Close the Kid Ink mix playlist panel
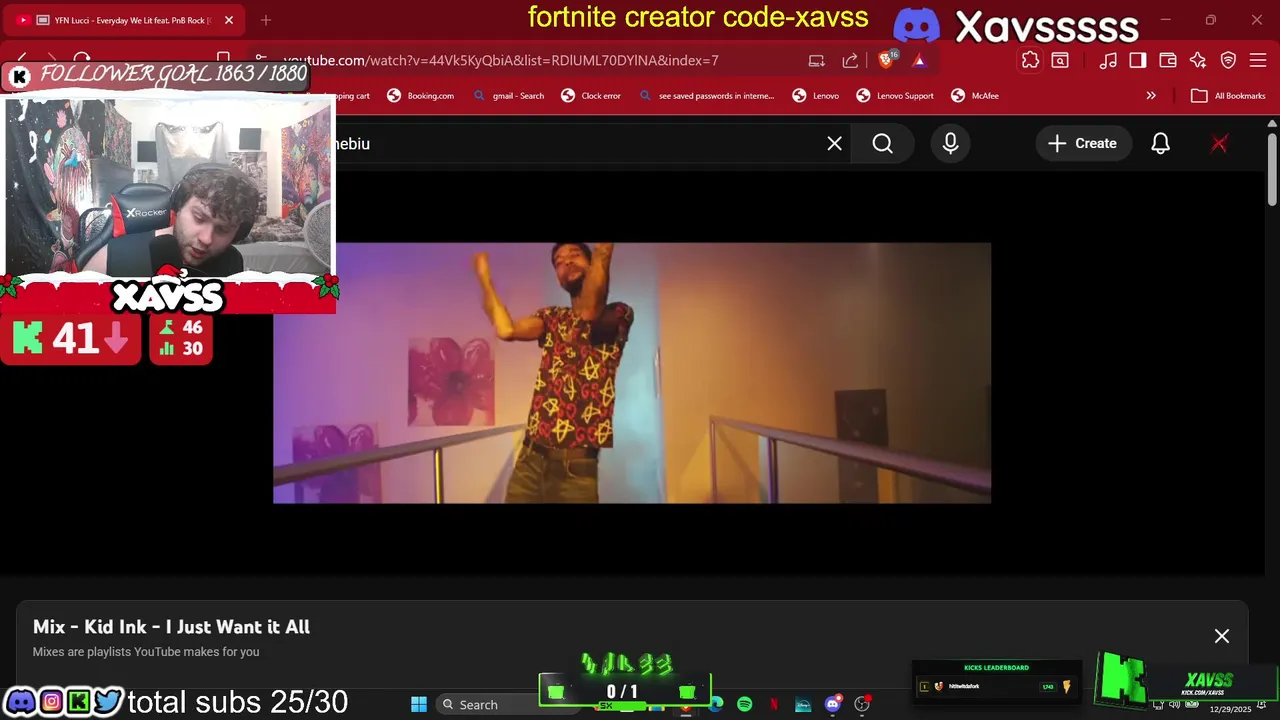The width and height of the screenshot is (1280, 720). click(1222, 636)
